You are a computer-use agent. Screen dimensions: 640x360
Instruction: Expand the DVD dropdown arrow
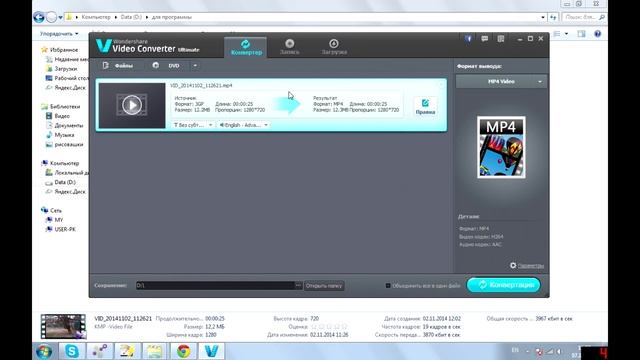pyautogui.click(x=195, y=65)
